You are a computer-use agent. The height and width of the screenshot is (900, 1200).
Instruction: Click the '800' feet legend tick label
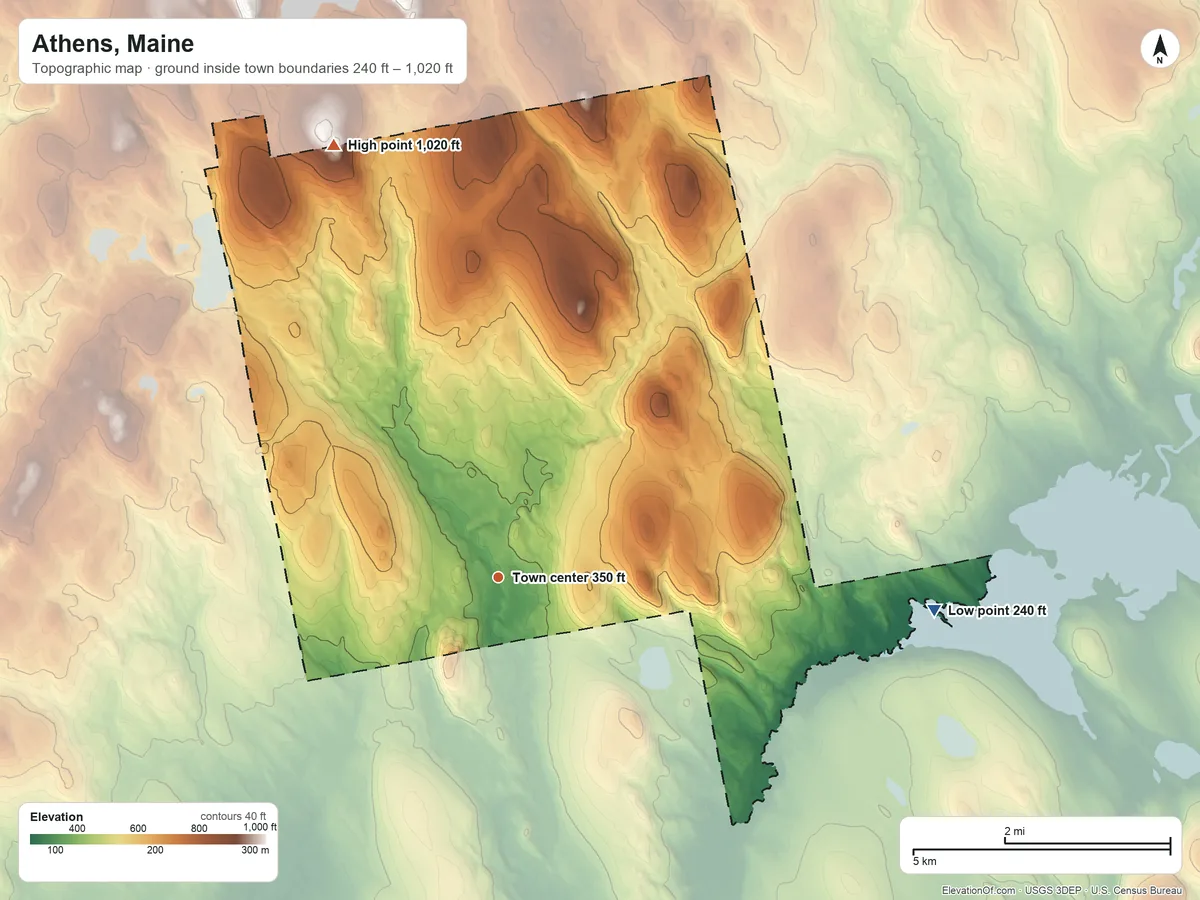tap(199, 828)
